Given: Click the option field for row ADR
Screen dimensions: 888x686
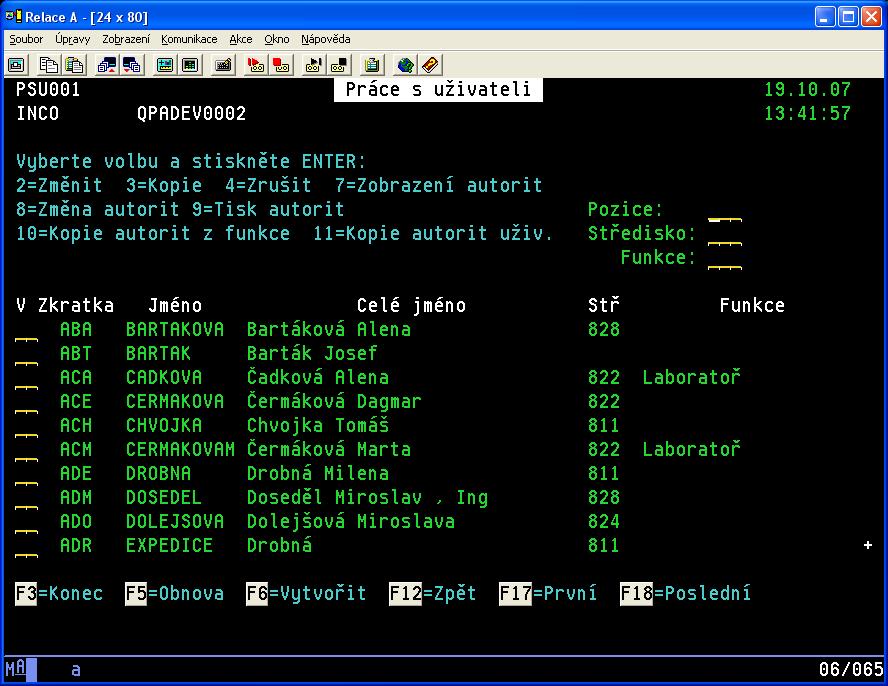Looking at the screenshot, I should click(x=27, y=546).
